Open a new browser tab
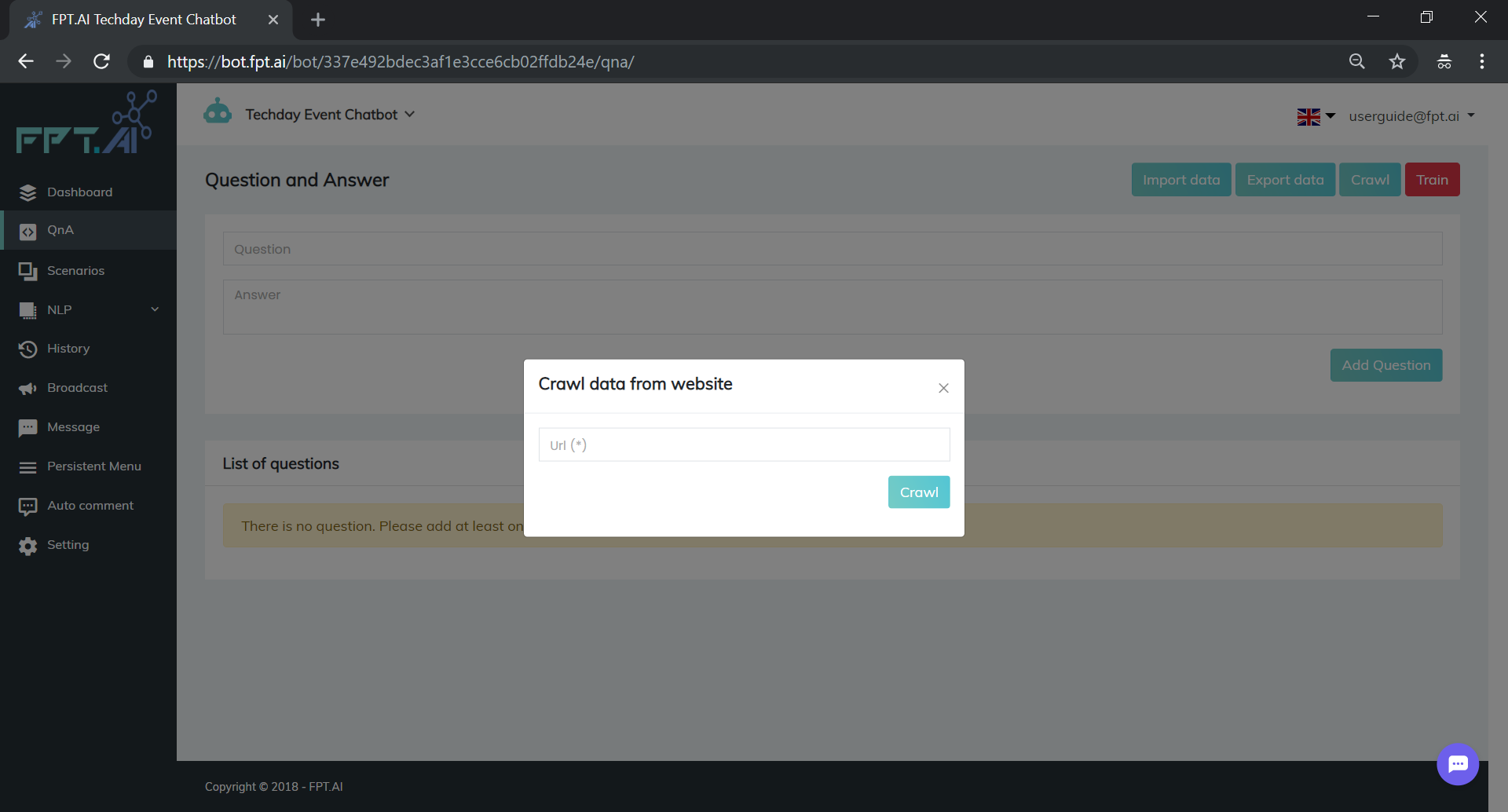Viewport: 1508px width, 812px height. [318, 20]
